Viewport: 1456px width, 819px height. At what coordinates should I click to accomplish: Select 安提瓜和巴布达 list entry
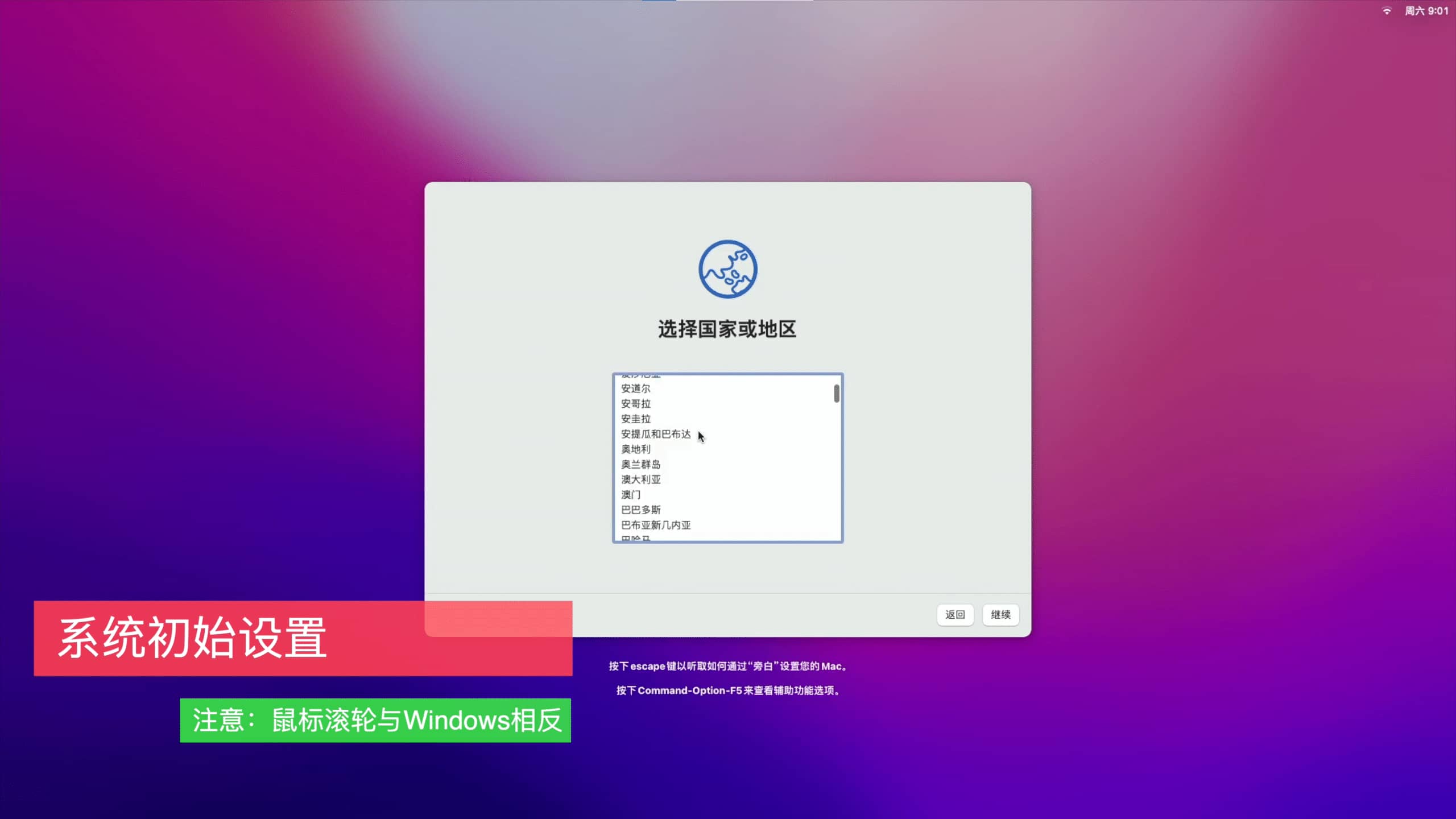pyautogui.click(x=655, y=434)
